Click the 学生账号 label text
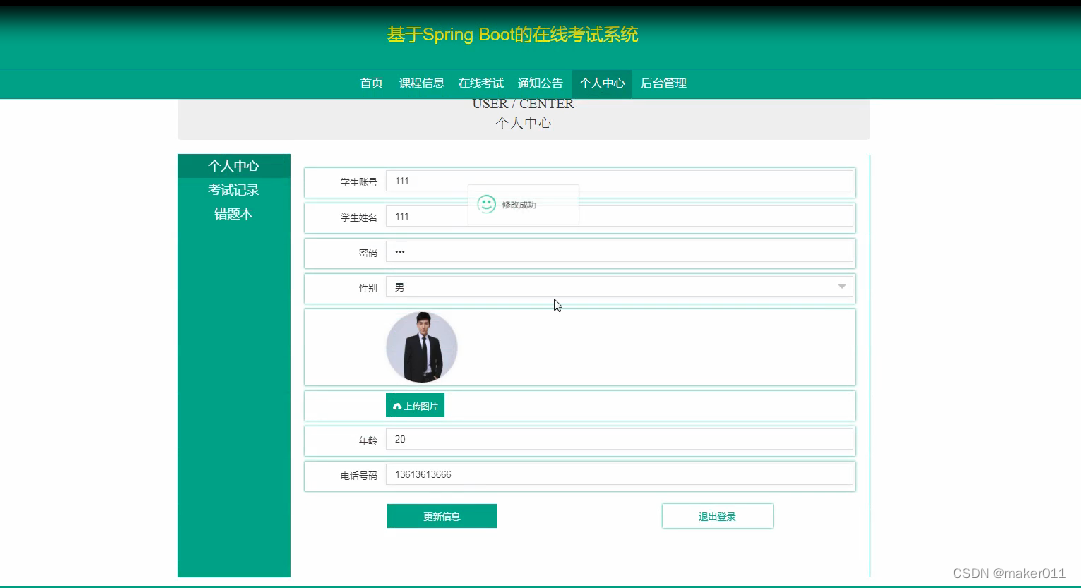The height and width of the screenshot is (588, 1081). click(358, 182)
